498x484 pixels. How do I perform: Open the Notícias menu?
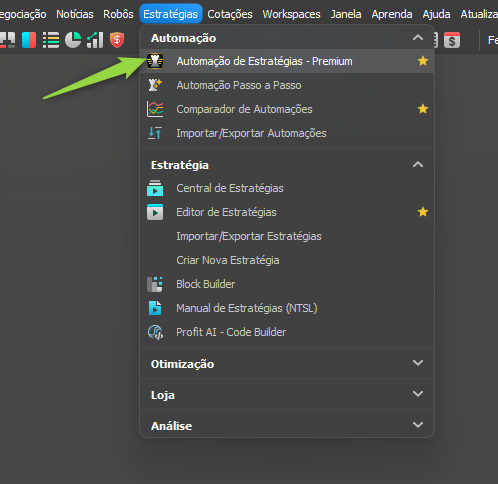(75, 14)
